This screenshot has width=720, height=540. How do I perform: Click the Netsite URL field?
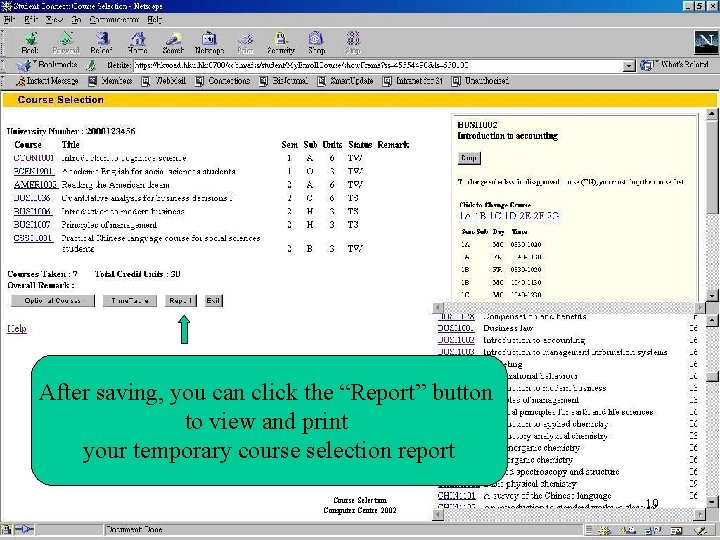(378, 66)
